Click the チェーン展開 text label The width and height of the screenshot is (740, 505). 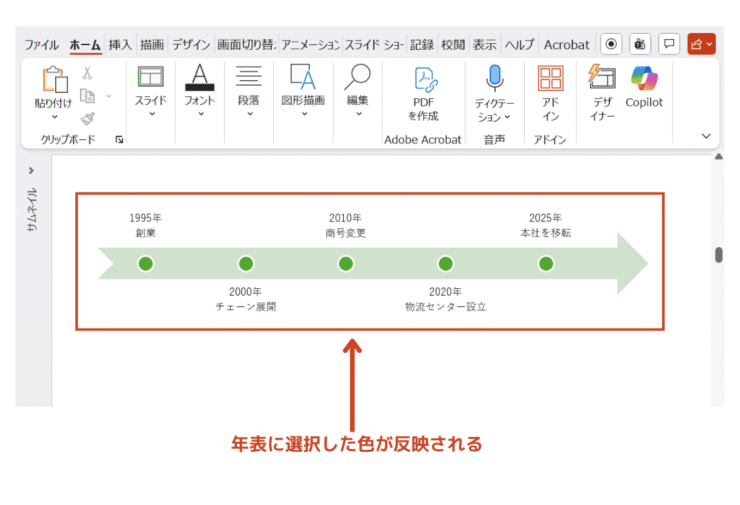246,307
